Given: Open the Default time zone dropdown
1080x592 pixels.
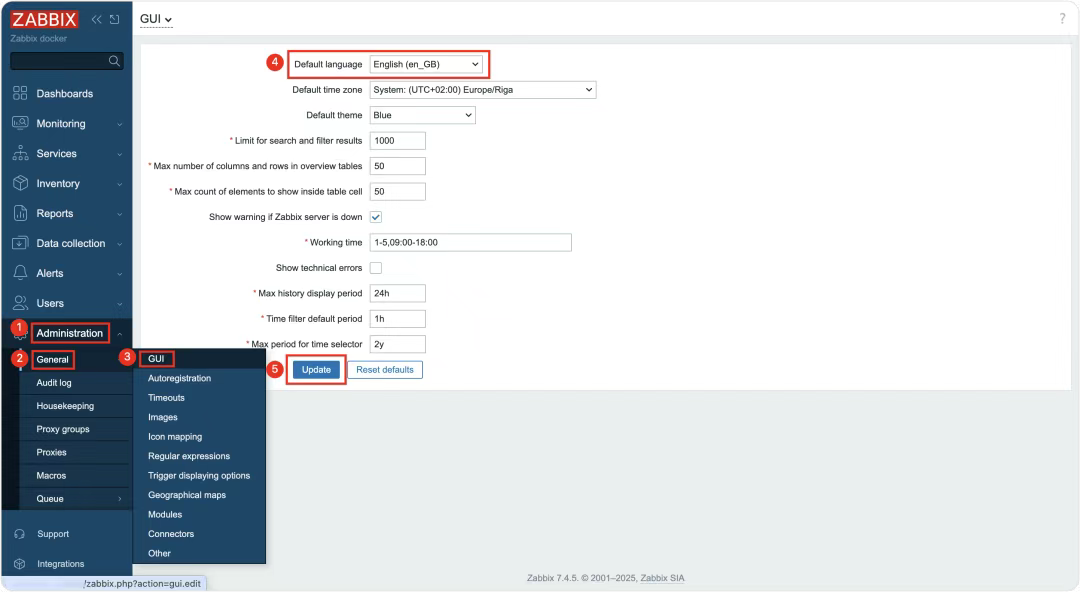Looking at the screenshot, I should 483,90.
